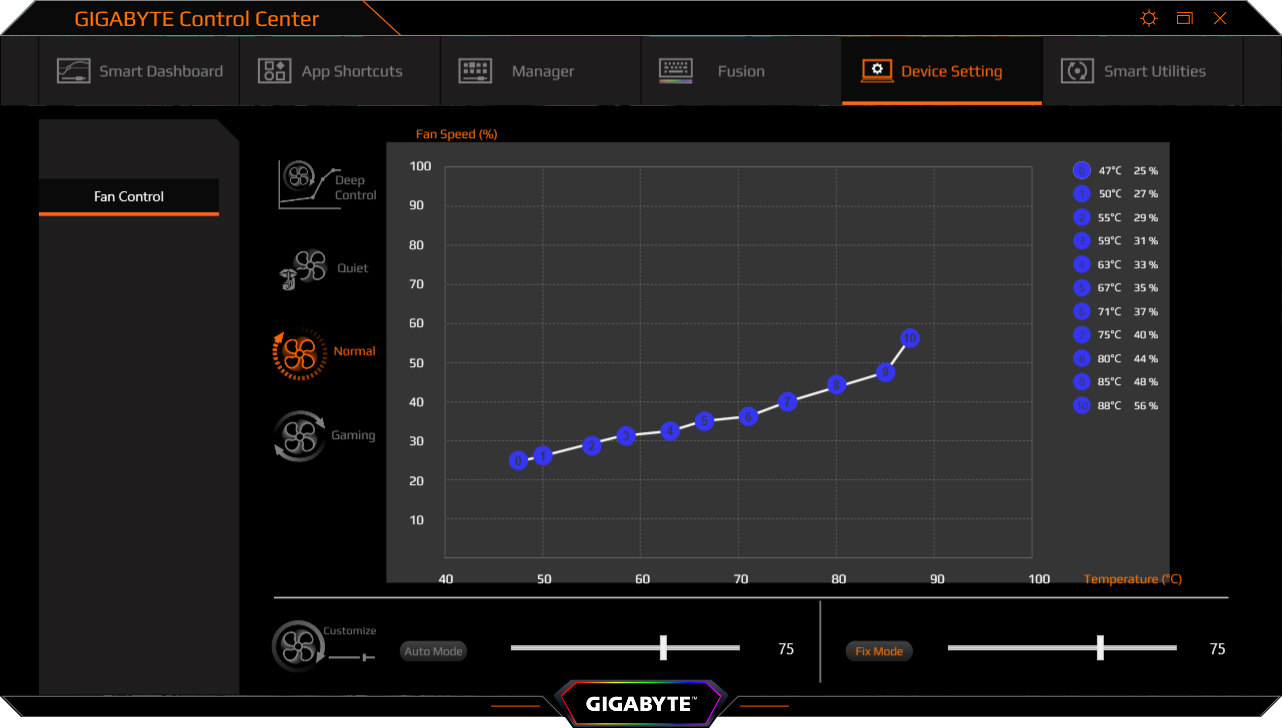1282x728 pixels.
Task: Restore down the Control Center window
Action: pyautogui.click(x=1185, y=18)
